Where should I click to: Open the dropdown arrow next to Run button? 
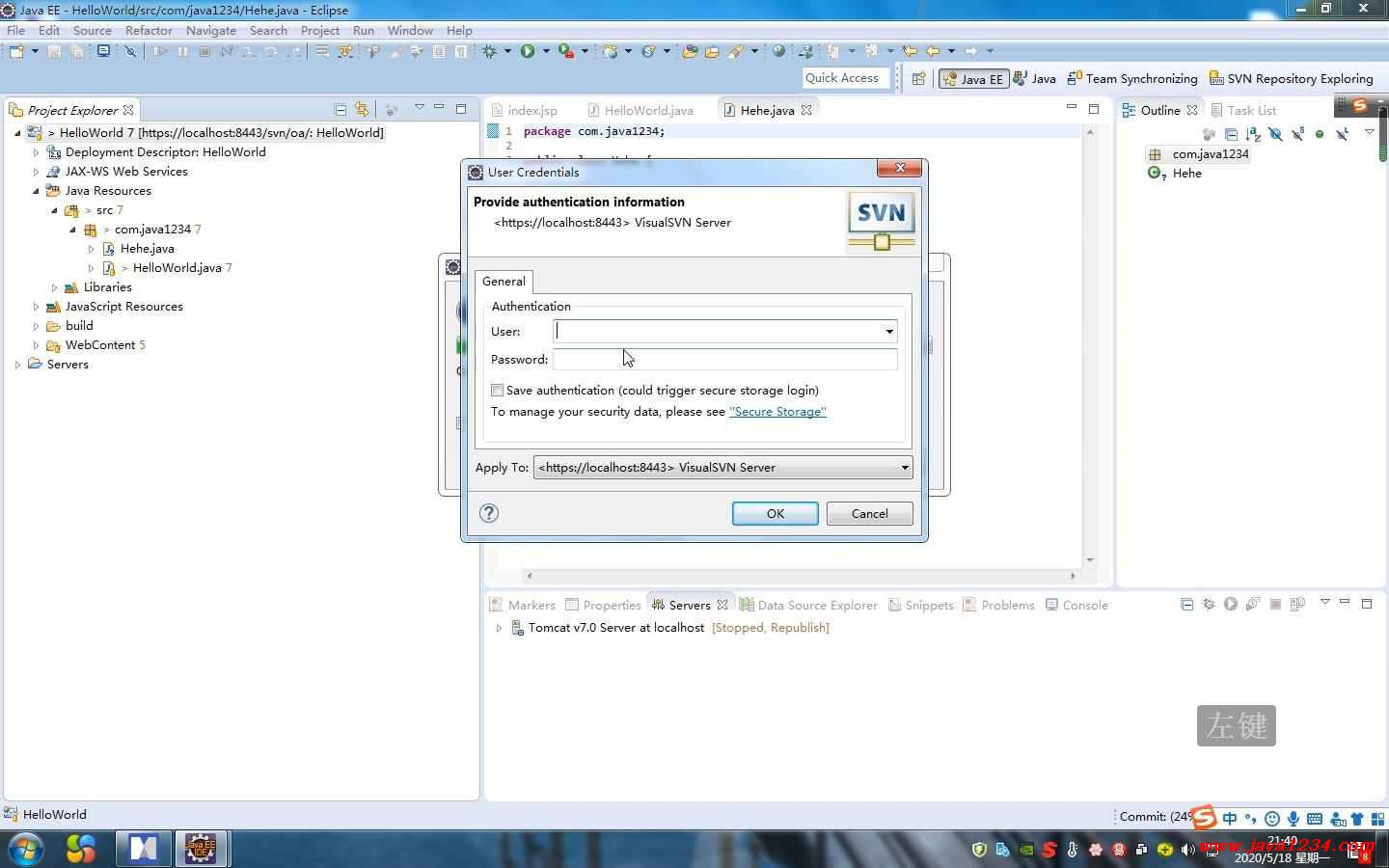click(546, 51)
